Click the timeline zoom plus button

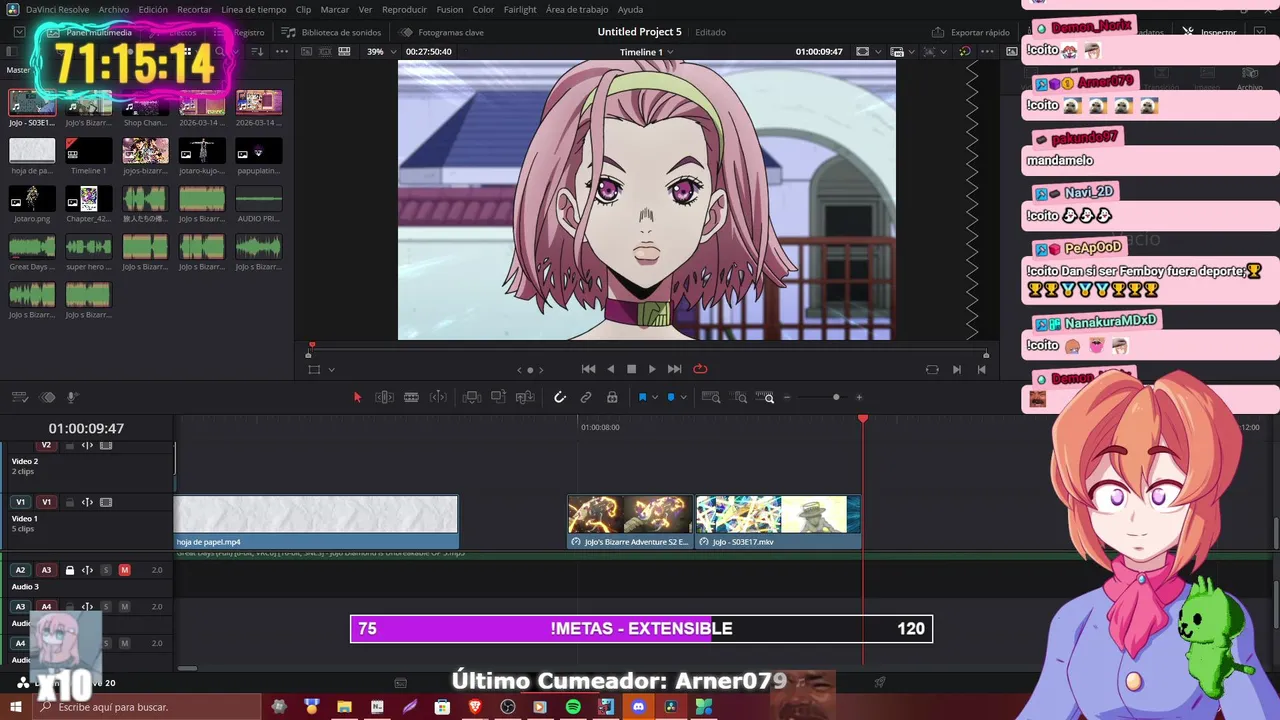pyautogui.click(x=859, y=397)
